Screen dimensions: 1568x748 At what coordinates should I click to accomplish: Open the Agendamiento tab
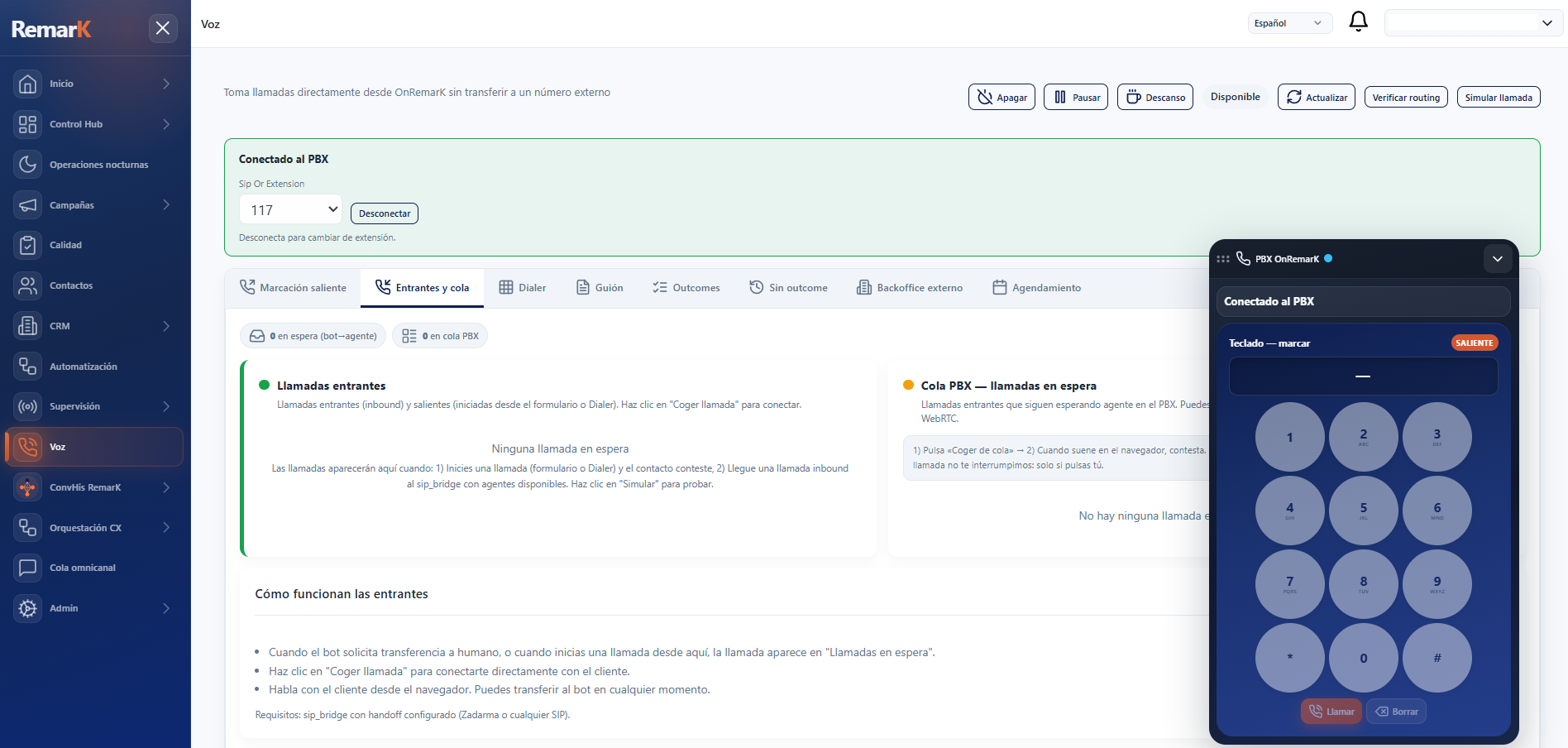(x=1036, y=288)
